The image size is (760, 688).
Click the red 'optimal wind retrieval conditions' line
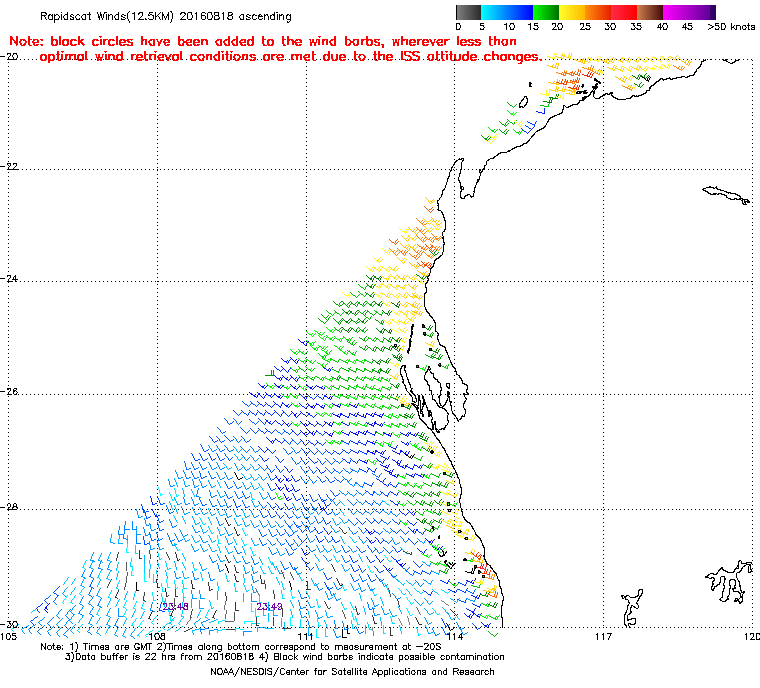(x=290, y=57)
